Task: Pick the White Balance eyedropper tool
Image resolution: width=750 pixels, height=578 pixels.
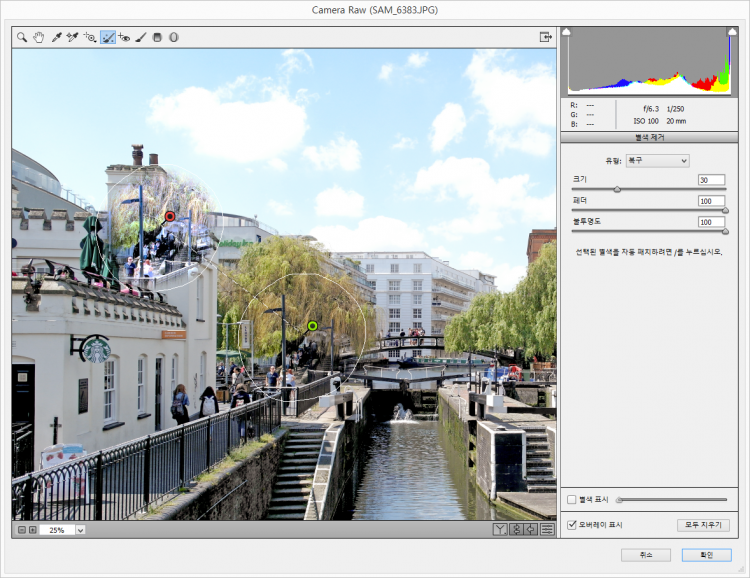Action: point(57,37)
